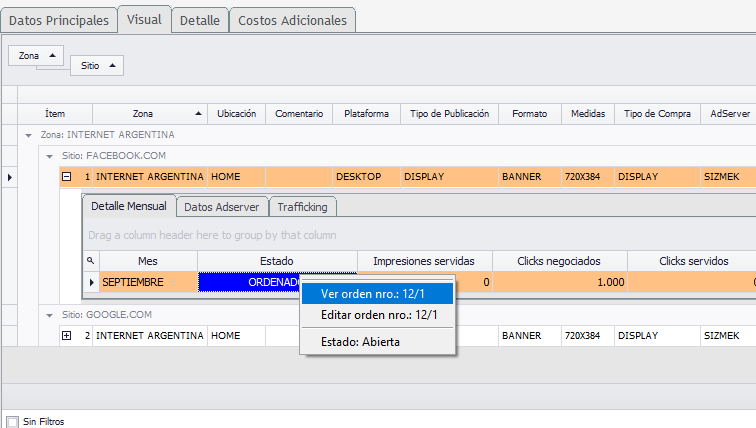Collapse the Zona: INTERNET ARGENTINA group
756x428 pixels.
29,134
